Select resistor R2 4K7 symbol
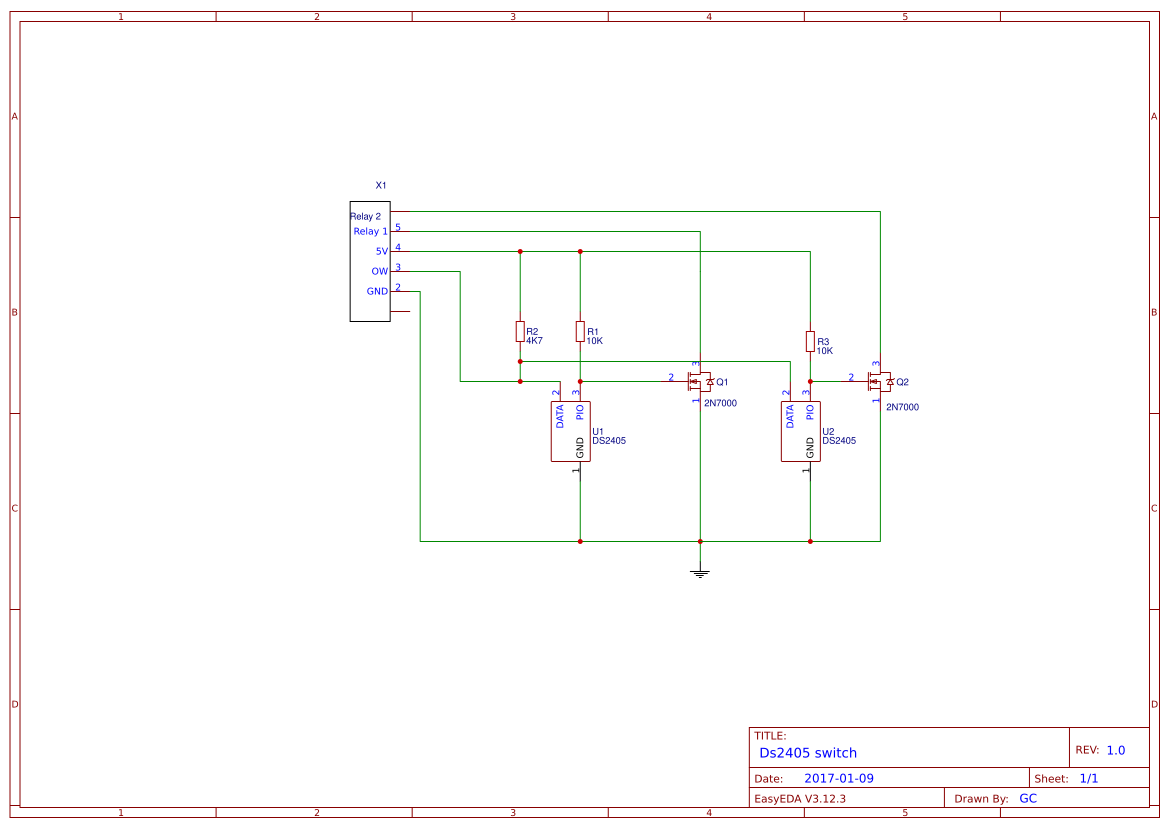1171x828 pixels. [520, 333]
